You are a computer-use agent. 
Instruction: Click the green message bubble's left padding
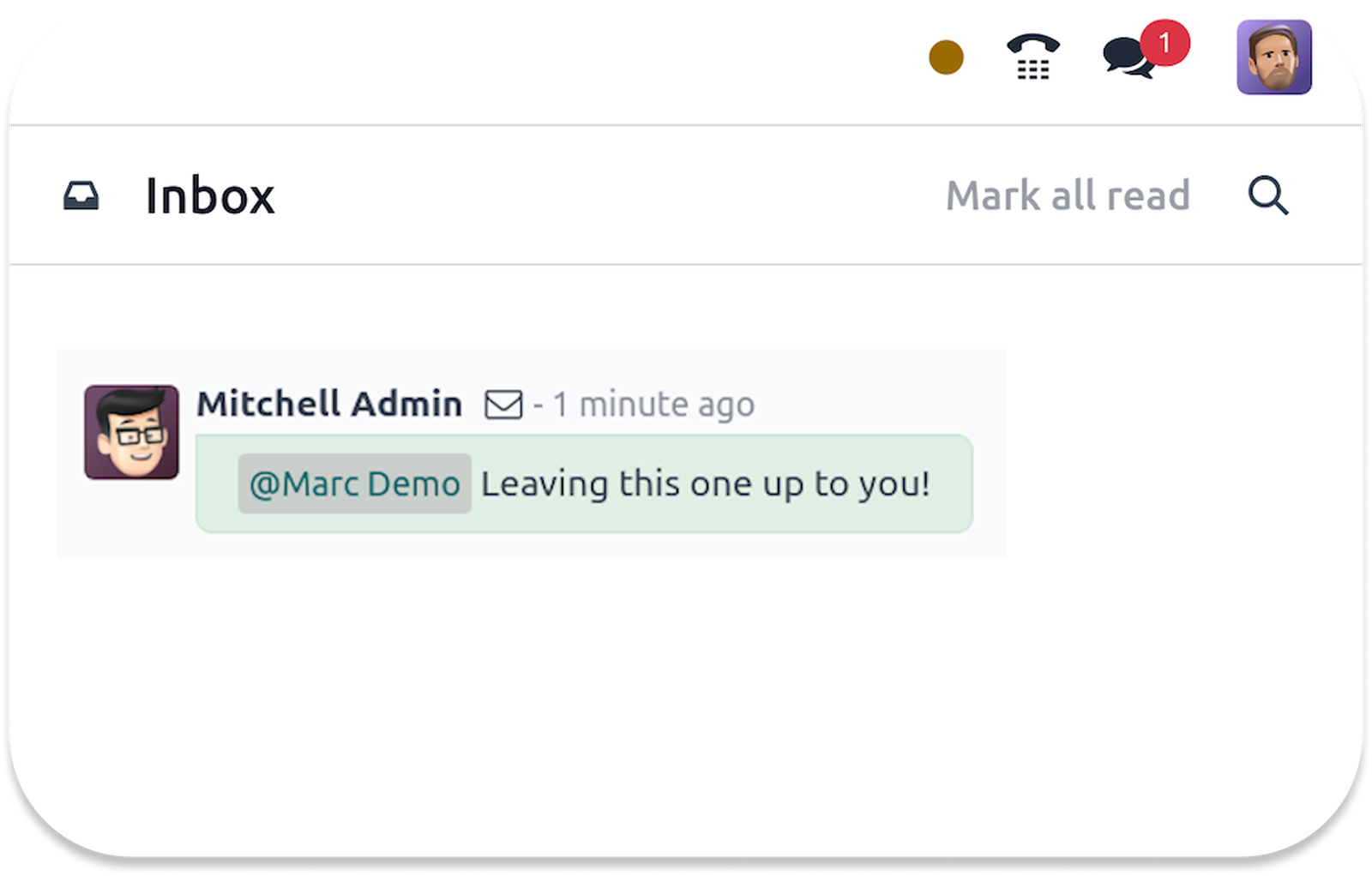pos(217,484)
